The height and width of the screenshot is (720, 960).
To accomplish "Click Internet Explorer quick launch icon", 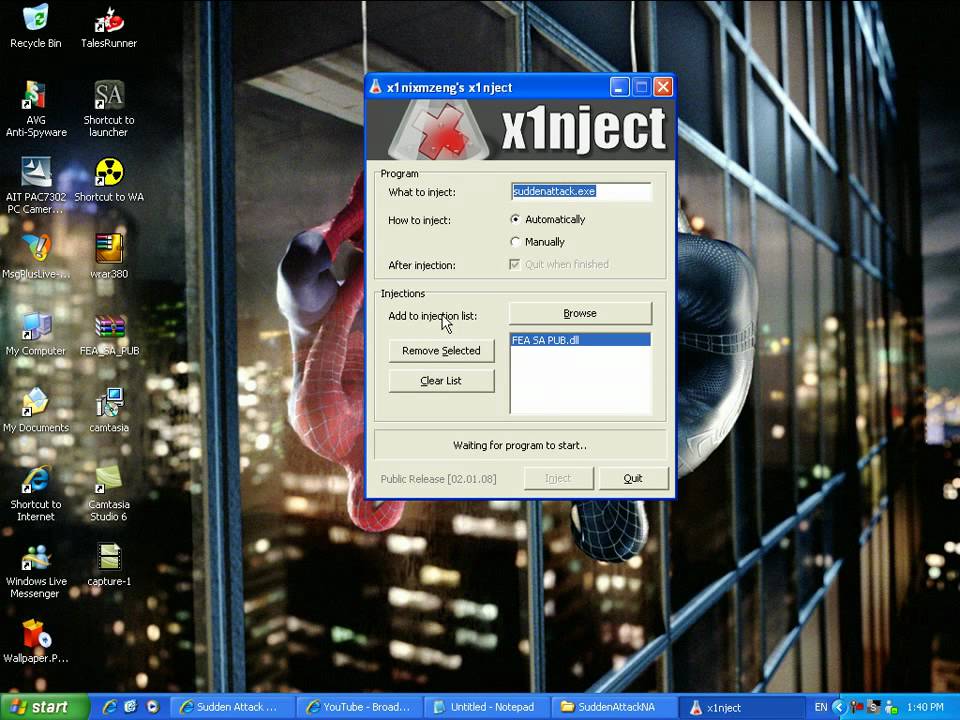I will 110,707.
